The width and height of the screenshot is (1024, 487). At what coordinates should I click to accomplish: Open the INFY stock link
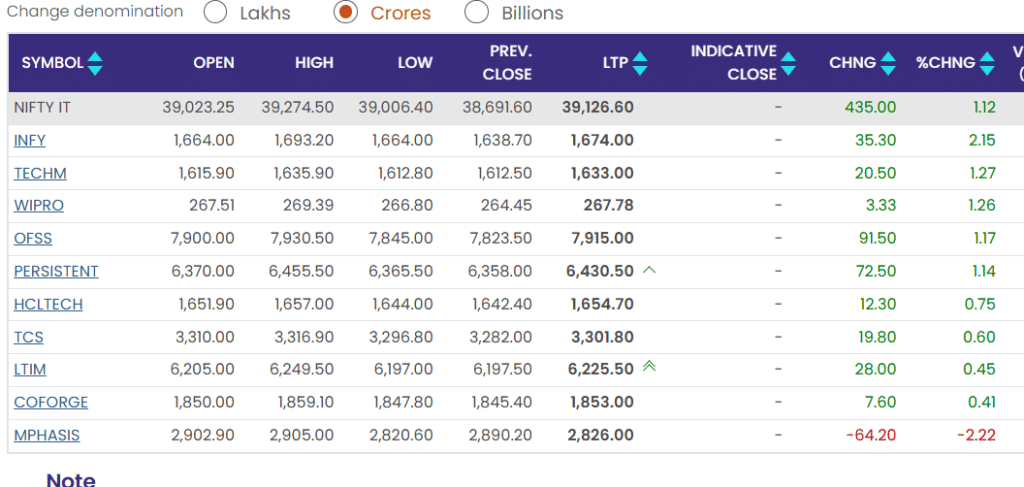click(x=30, y=141)
